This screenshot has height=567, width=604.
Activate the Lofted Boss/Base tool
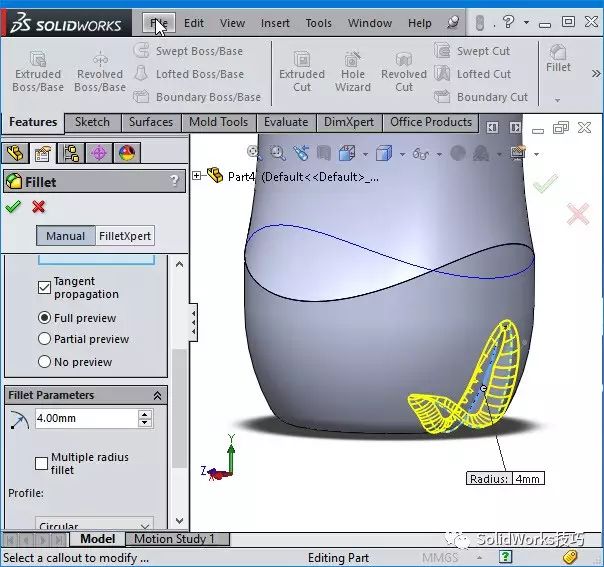point(189,74)
